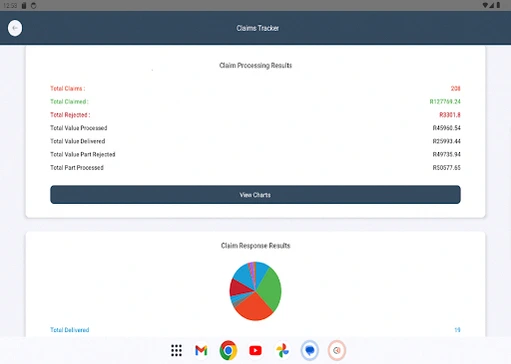Click the orange-red pie chart slice
The height and width of the screenshot is (364, 511).
[253, 307]
